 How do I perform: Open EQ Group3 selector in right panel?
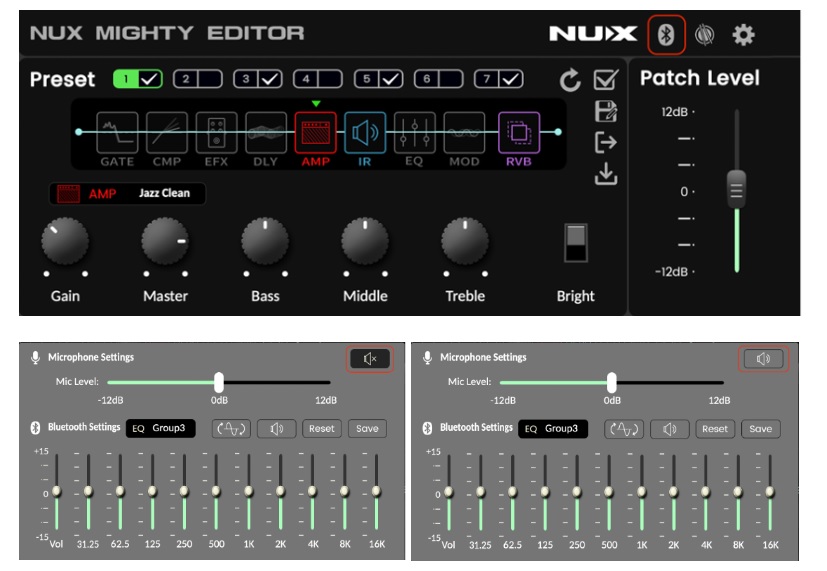click(553, 429)
